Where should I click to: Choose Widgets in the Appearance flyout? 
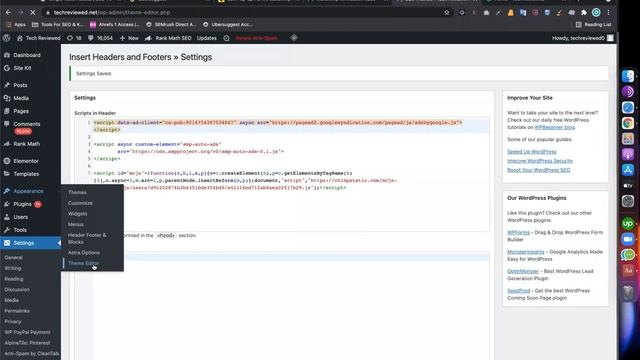78,213
